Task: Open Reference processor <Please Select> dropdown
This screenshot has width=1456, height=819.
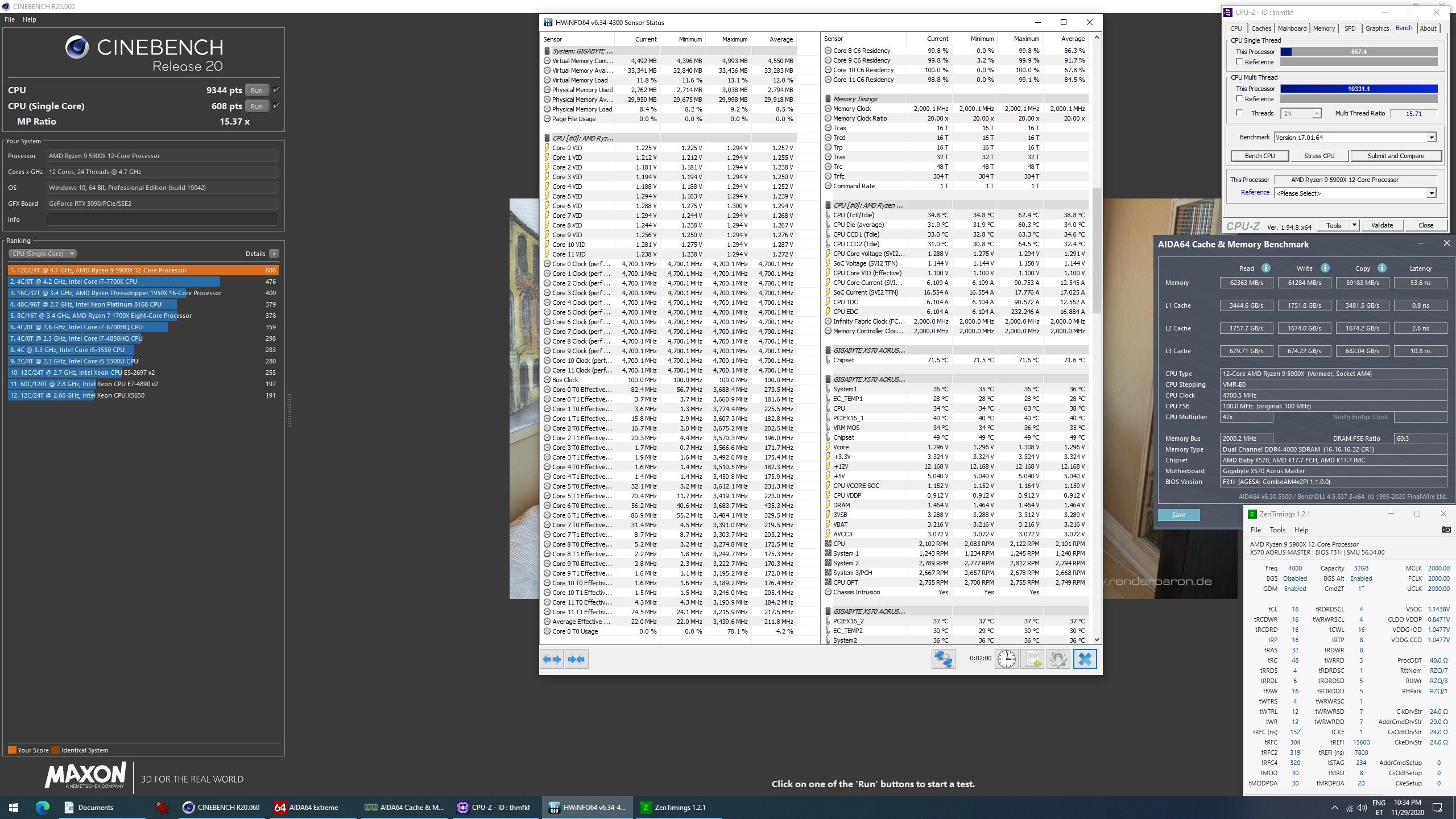Action: point(1432,193)
